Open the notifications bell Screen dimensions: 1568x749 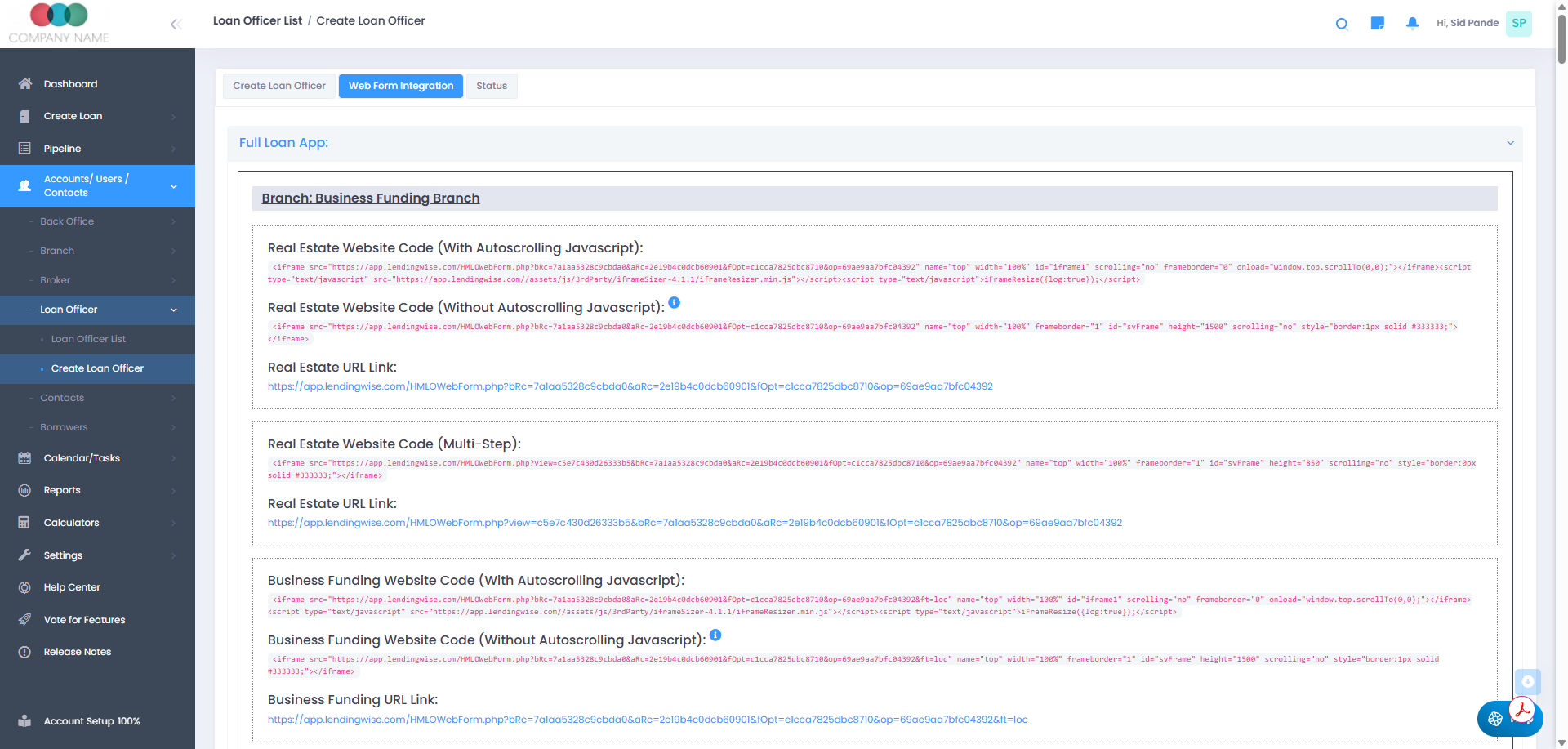[x=1412, y=24]
